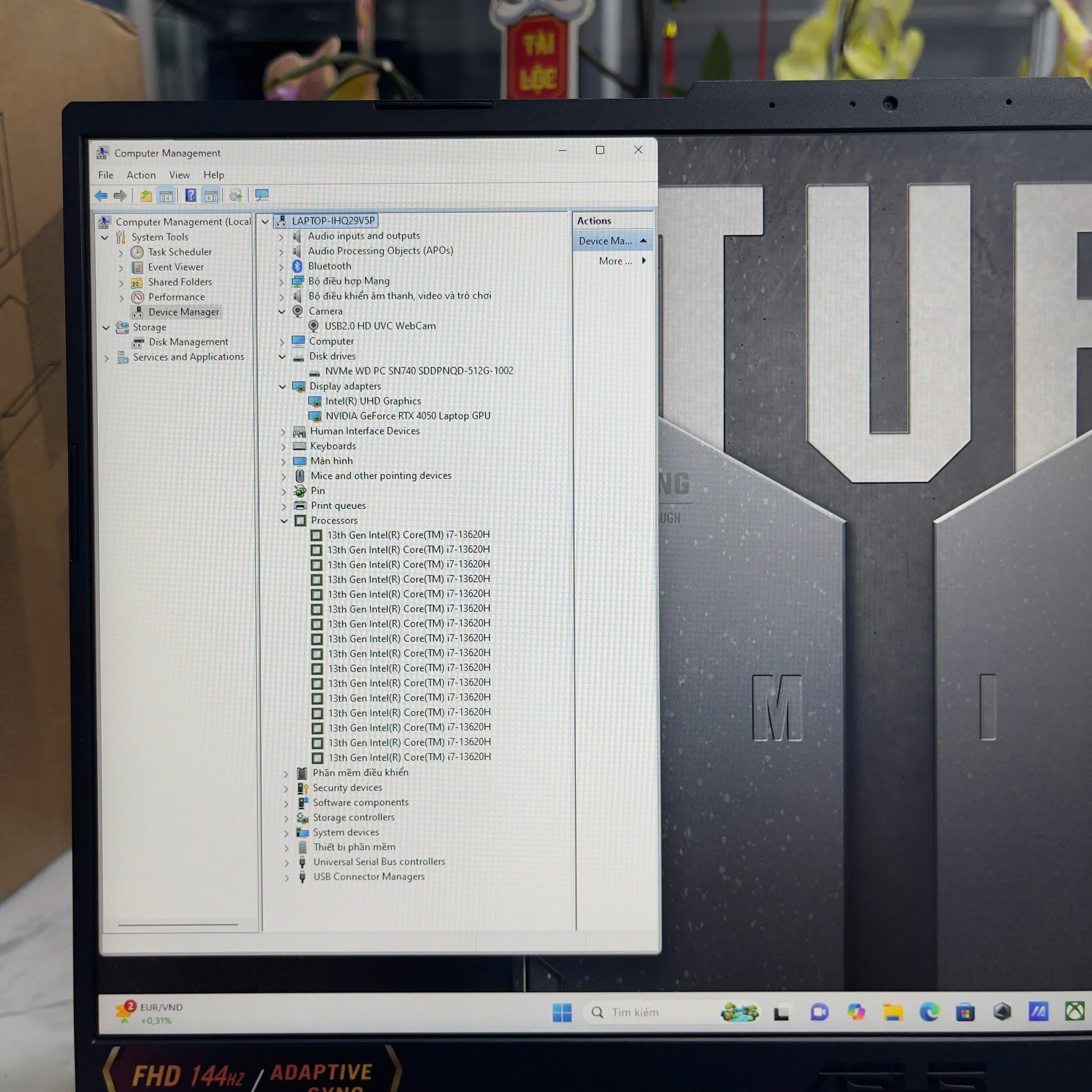Click the Bluetooth icon in the device list
The width and height of the screenshot is (1092, 1092).
297,266
